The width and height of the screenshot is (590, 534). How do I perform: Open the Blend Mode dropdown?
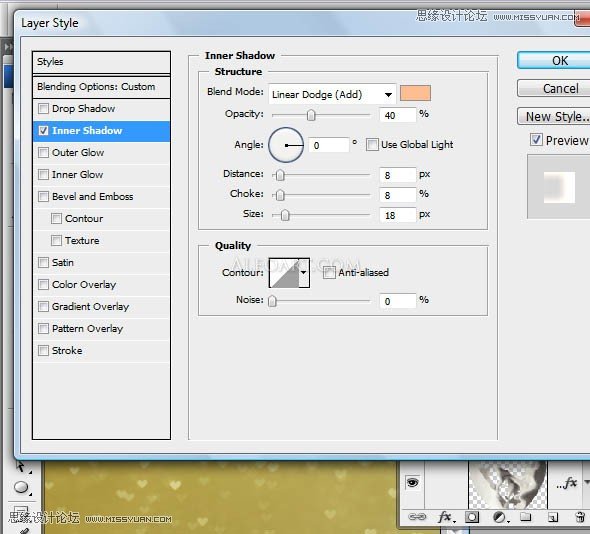[x=332, y=94]
